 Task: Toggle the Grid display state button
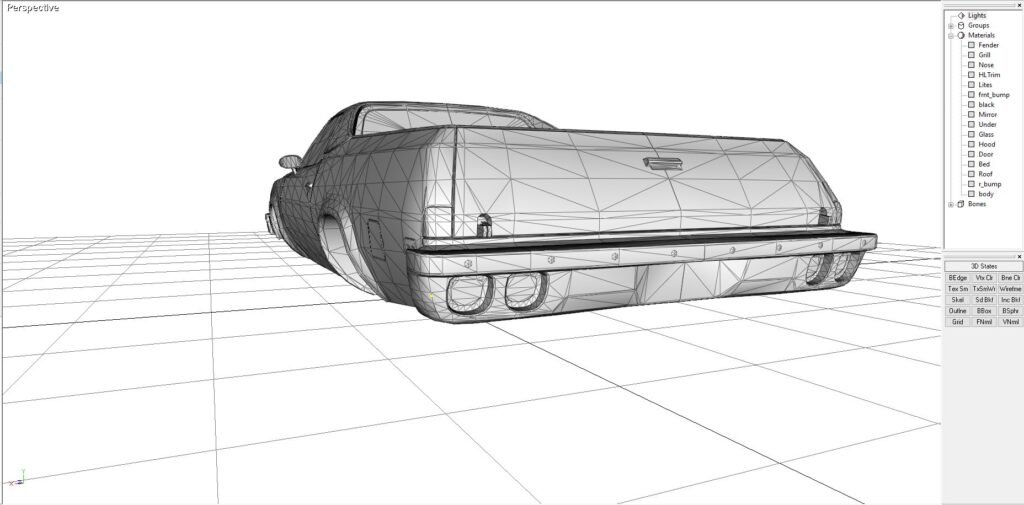(x=957, y=322)
